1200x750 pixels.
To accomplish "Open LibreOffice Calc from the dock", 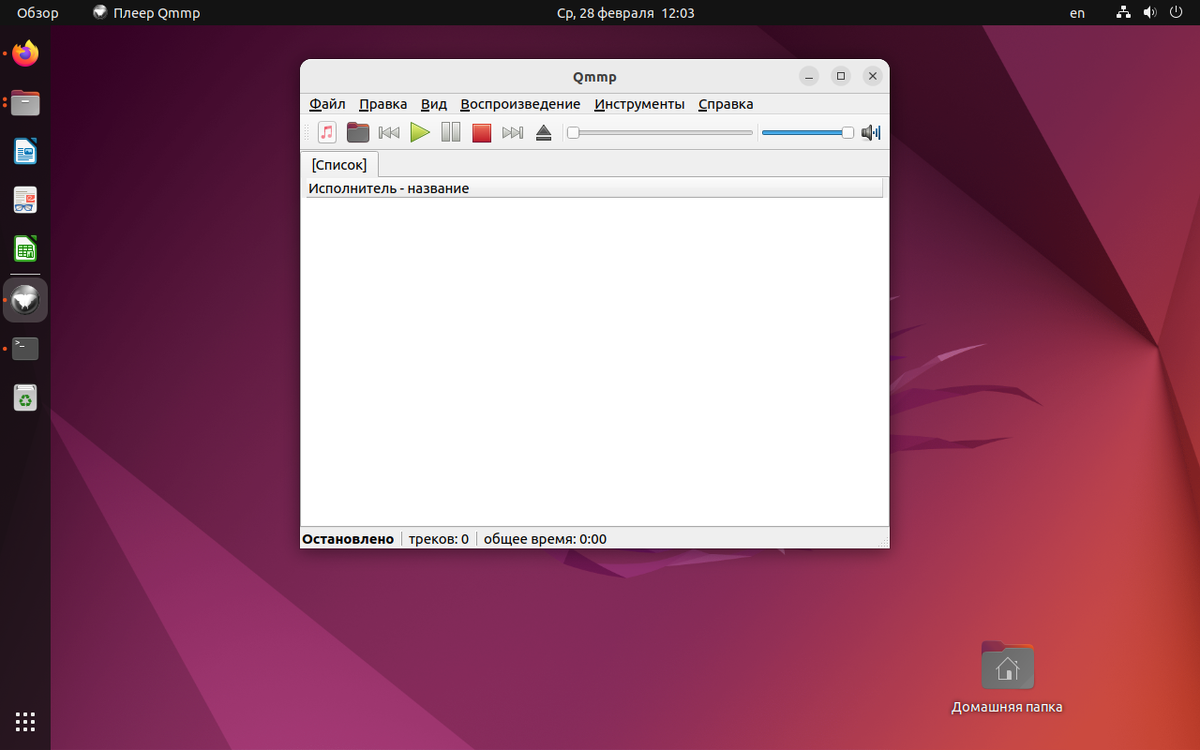I will coord(25,249).
